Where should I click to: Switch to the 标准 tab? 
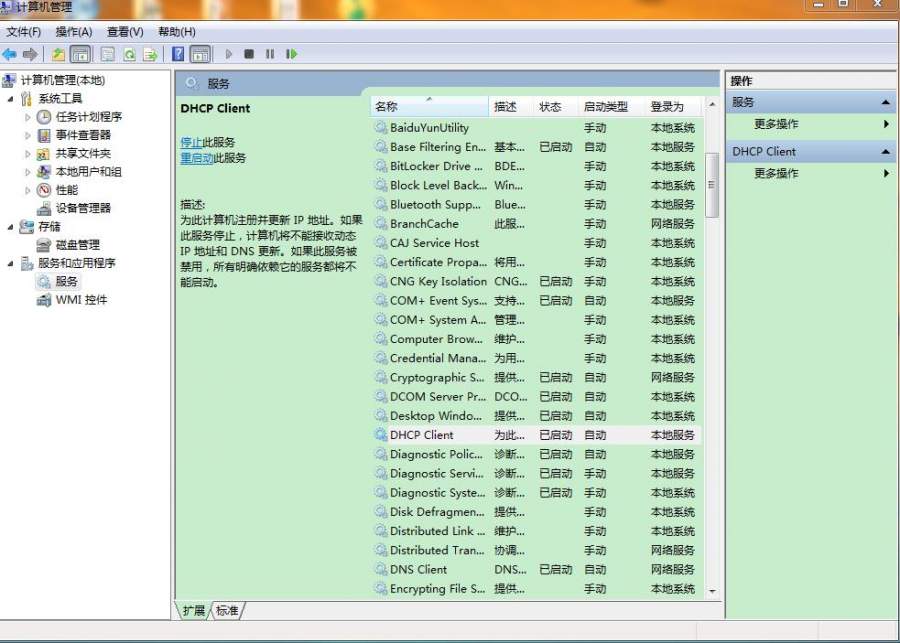[x=227, y=610]
